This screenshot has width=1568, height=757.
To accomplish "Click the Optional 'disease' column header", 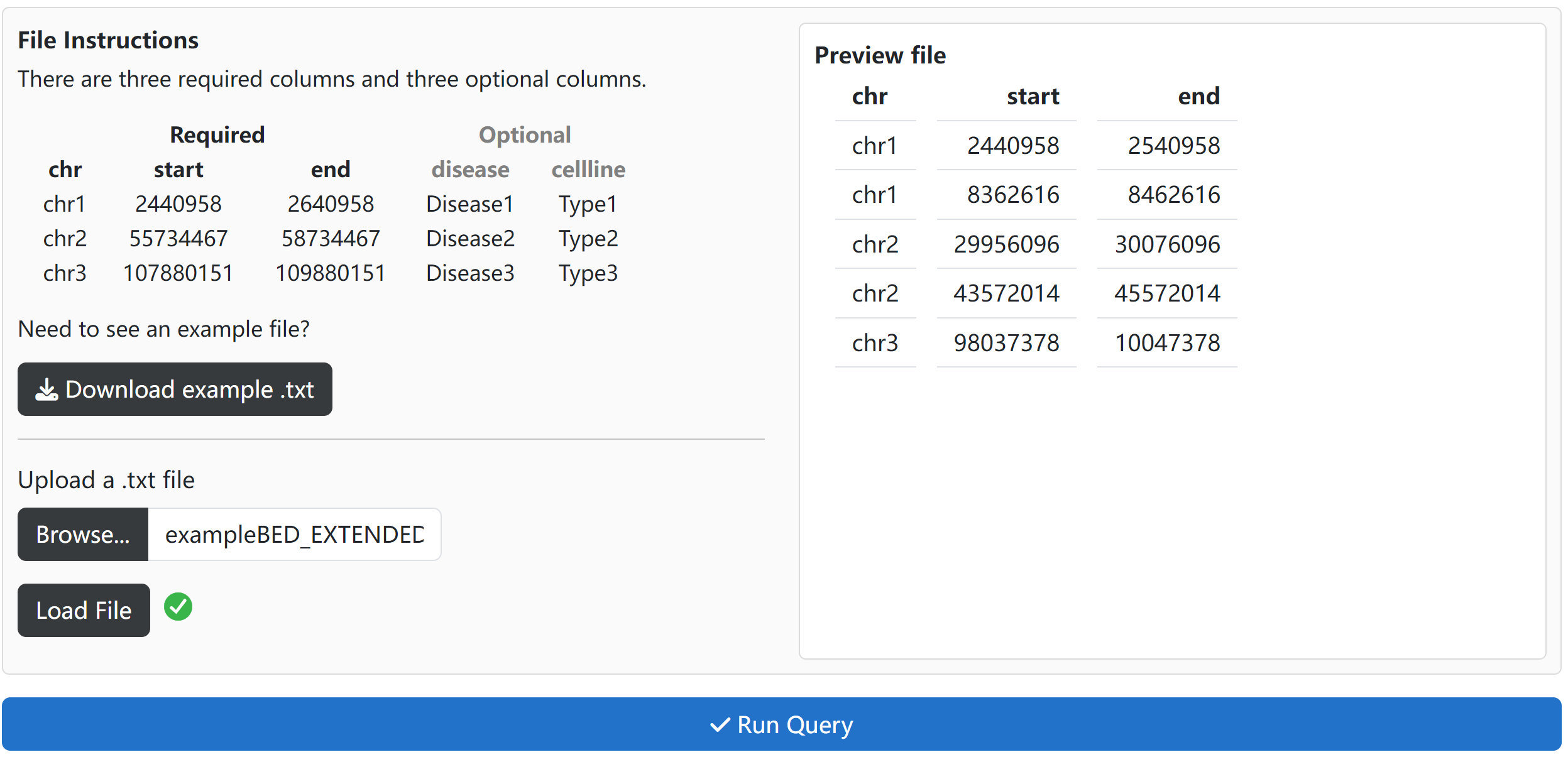I will point(470,170).
